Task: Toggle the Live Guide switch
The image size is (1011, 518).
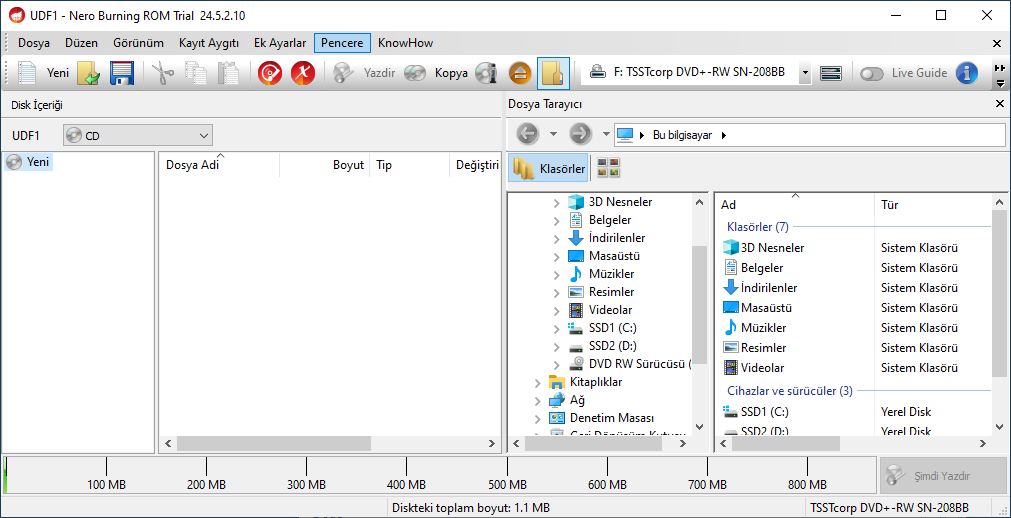Action: coord(872,73)
